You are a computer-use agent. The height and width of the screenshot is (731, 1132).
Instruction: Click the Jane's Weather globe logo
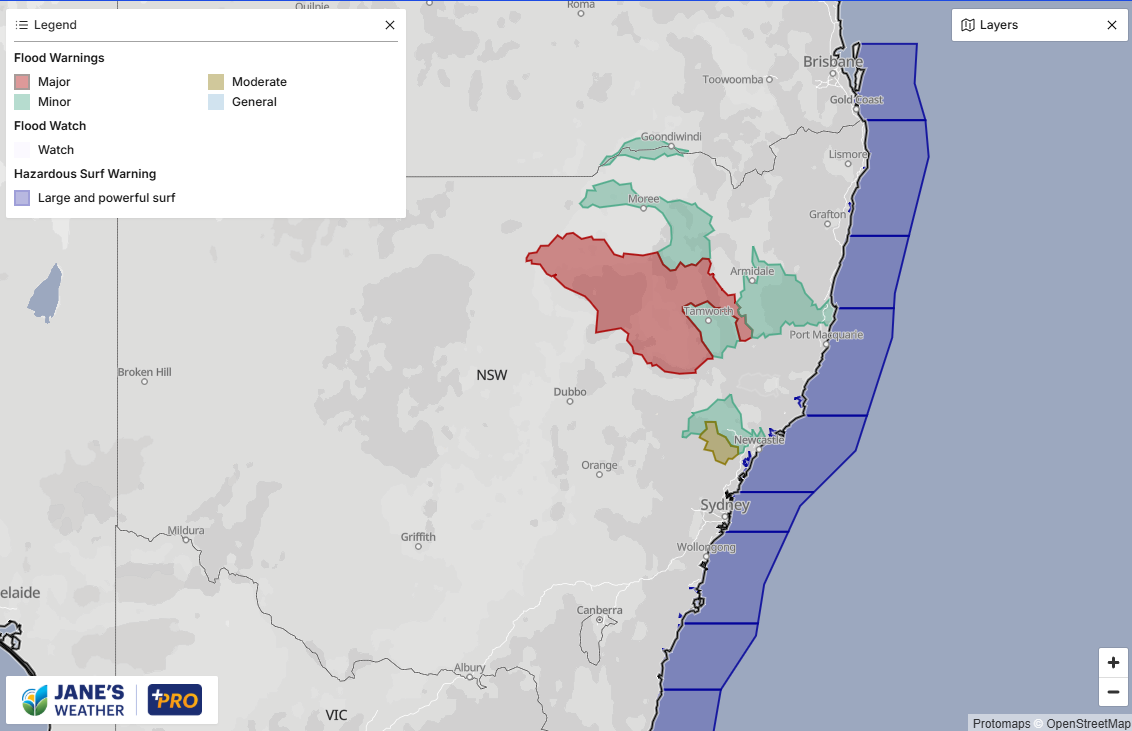pos(32,700)
